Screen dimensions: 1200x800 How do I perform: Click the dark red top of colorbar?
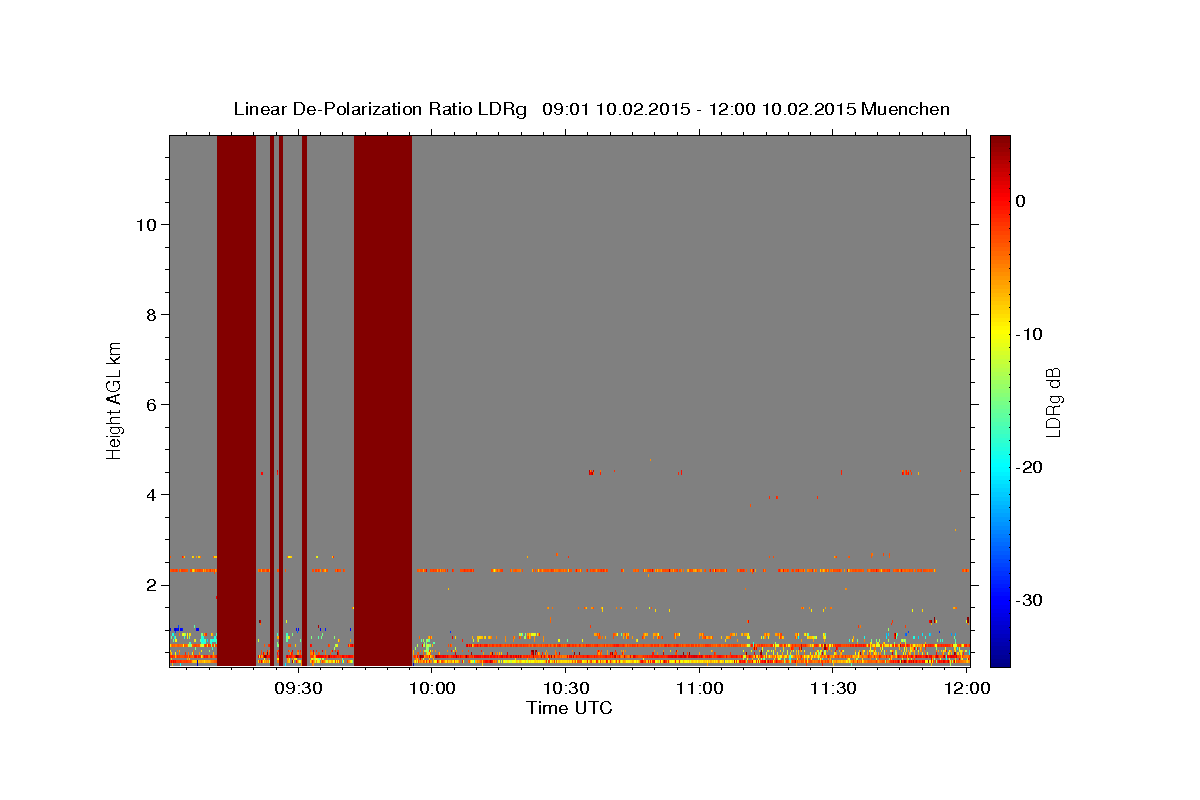(1000, 145)
